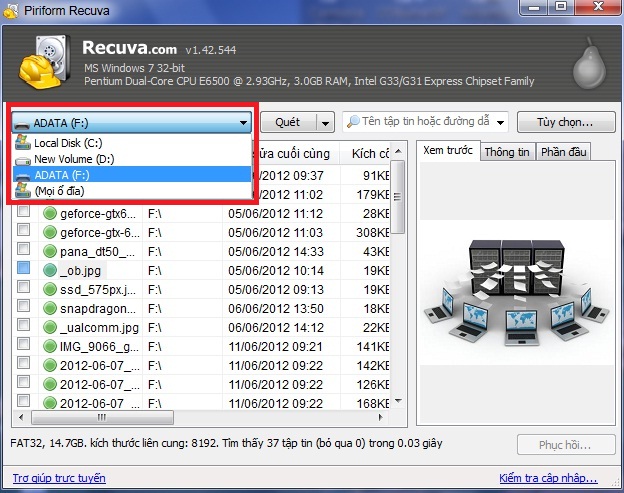Viewport: 624px width, 493px height.
Task: Choose (Mọi ổ đĩa) all drives entry
Action: click(x=132, y=191)
